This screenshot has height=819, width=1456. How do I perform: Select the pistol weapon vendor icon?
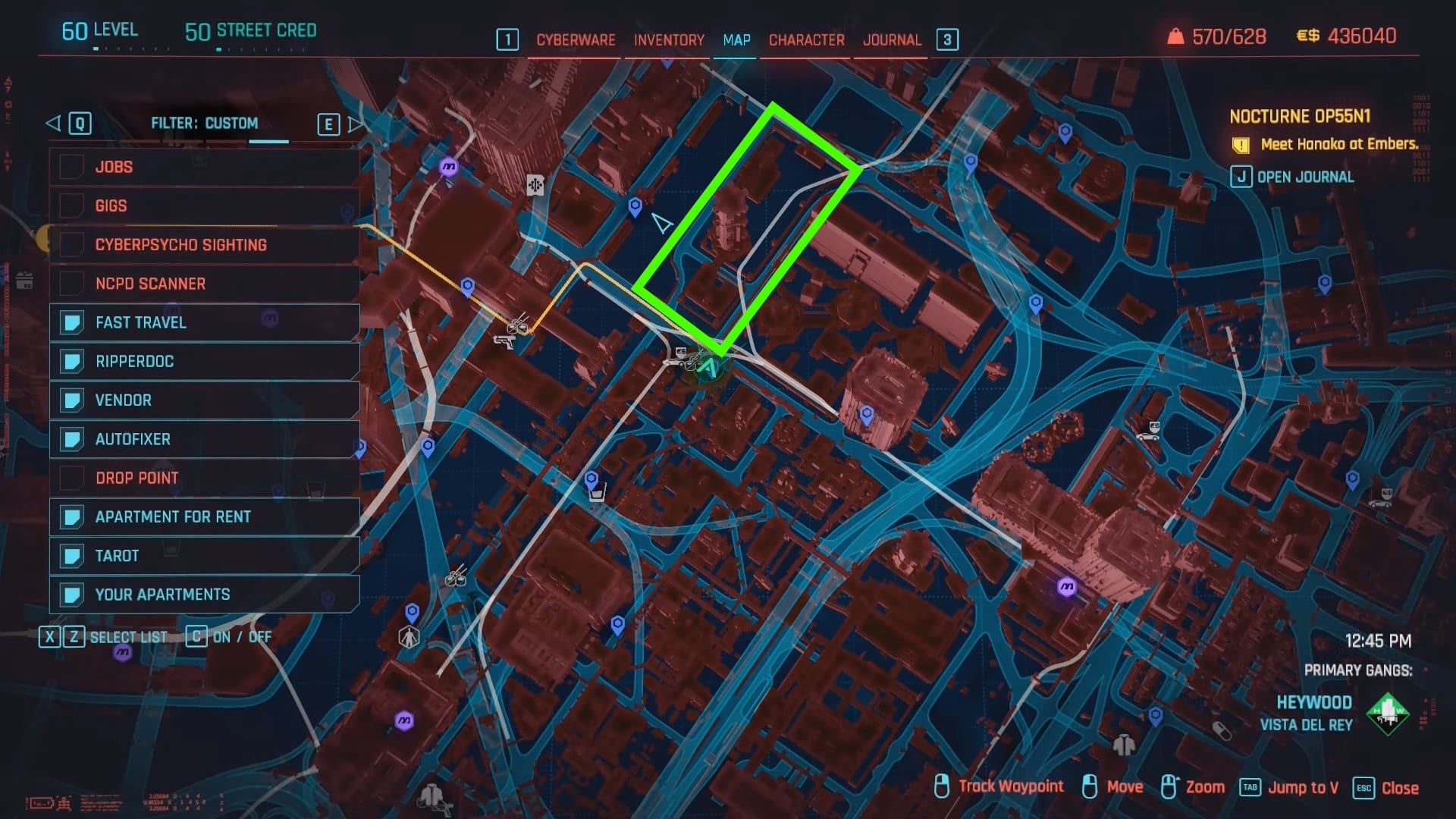[504, 343]
